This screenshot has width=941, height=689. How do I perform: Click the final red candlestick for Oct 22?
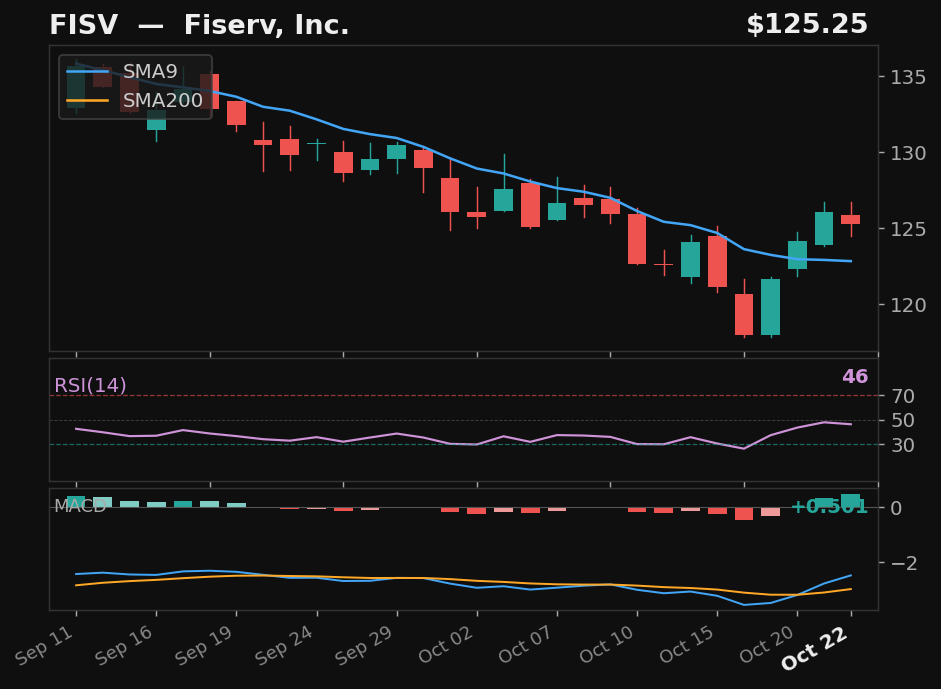[850, 219]
